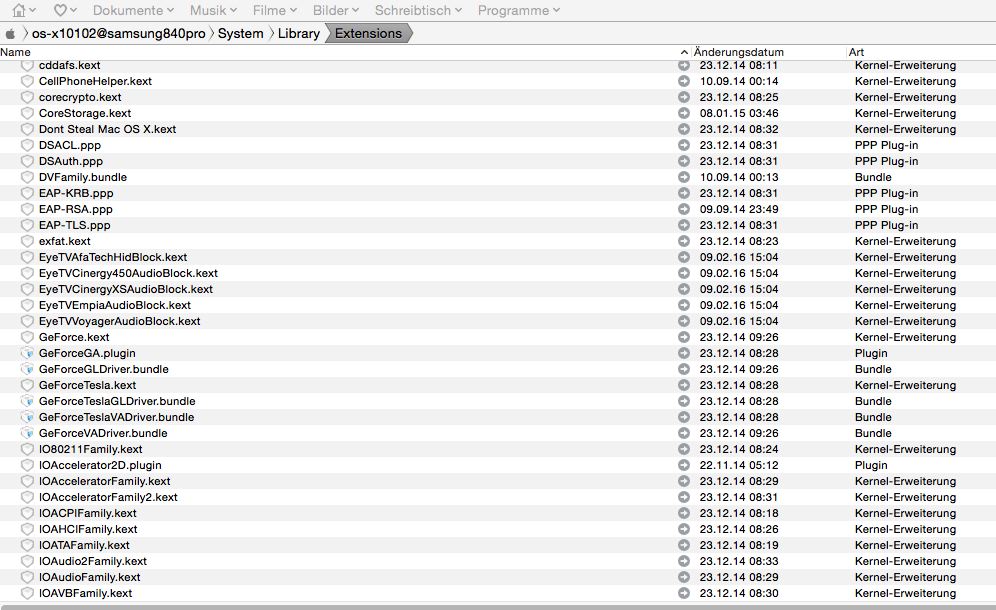This screenshot has height=610, width=996.
Task: Open the Bilder dropdown
Action: coord(335,10)
